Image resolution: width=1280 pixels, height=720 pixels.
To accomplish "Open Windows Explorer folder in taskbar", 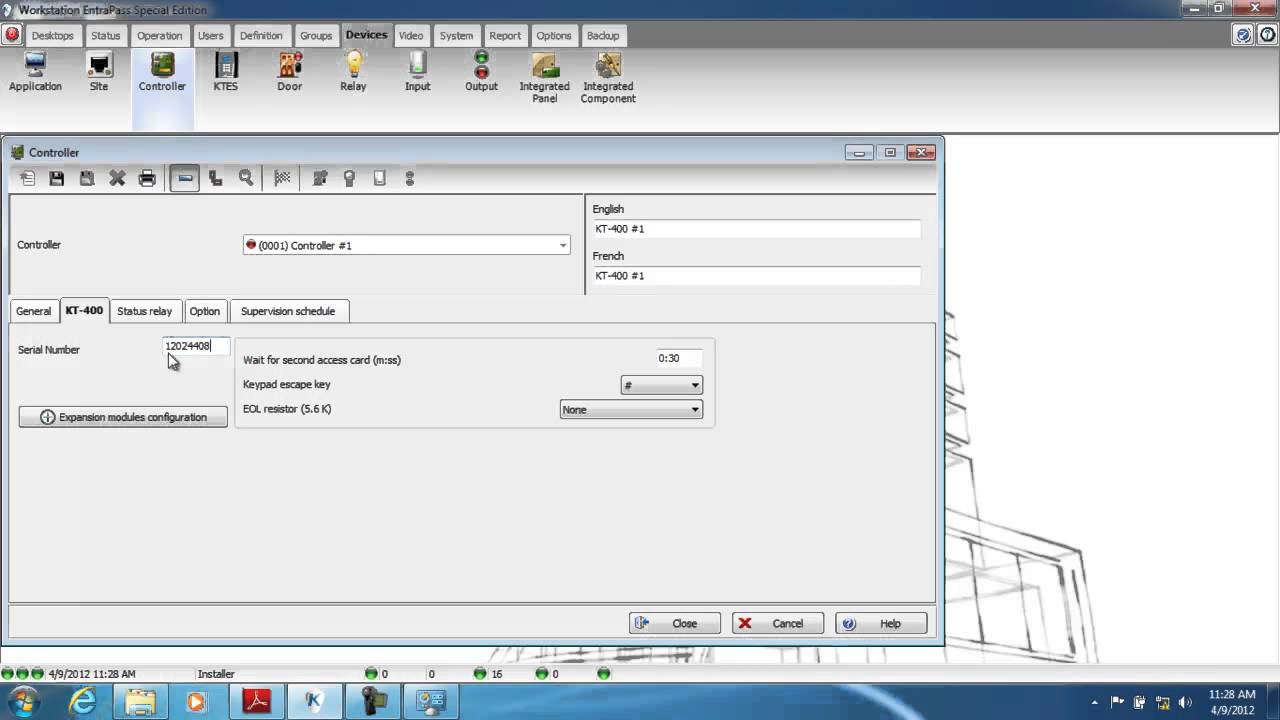I will (140, 701).
